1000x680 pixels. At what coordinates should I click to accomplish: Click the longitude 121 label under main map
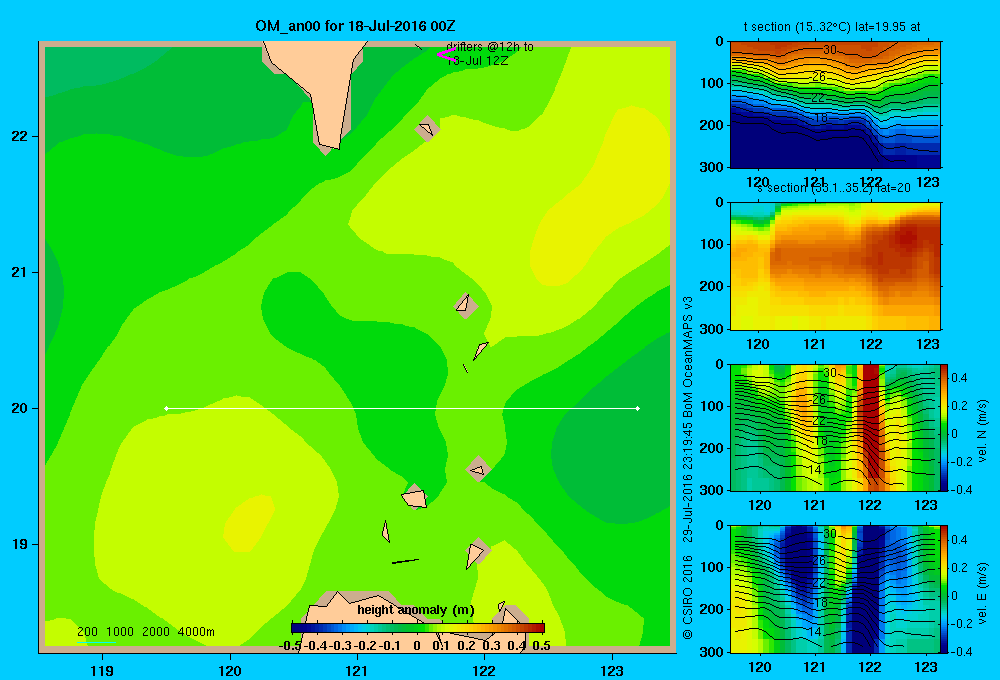click(x=357, y=670)
